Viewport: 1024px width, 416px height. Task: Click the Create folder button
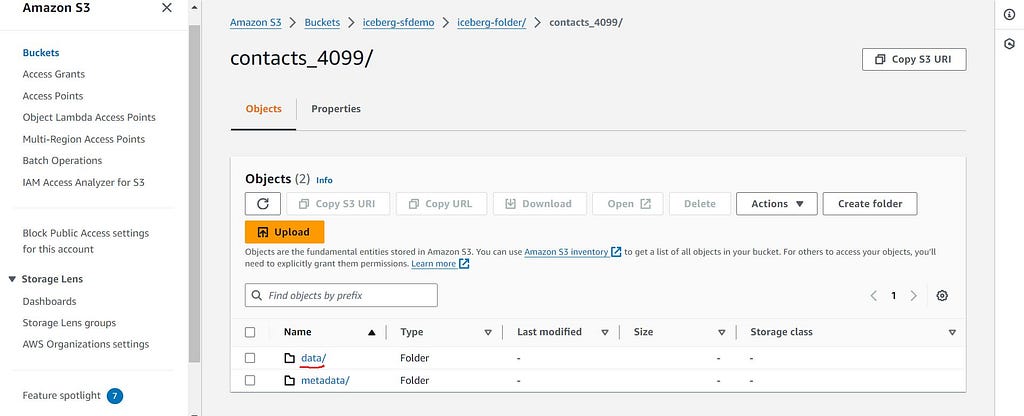pos(870,204)
